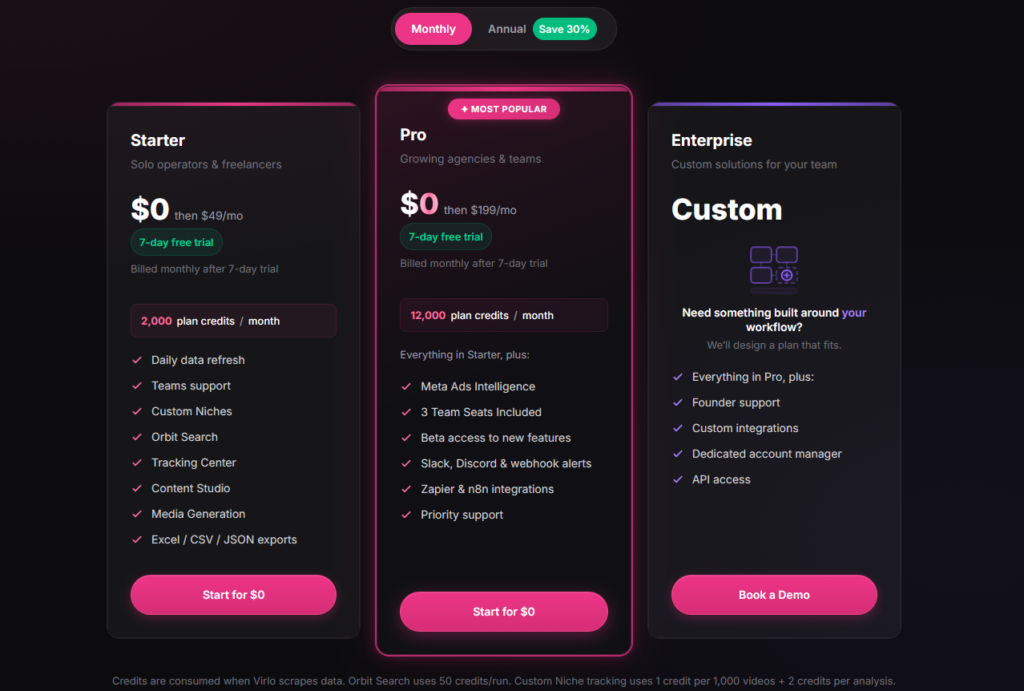Click the Most Popular badge

504,109
